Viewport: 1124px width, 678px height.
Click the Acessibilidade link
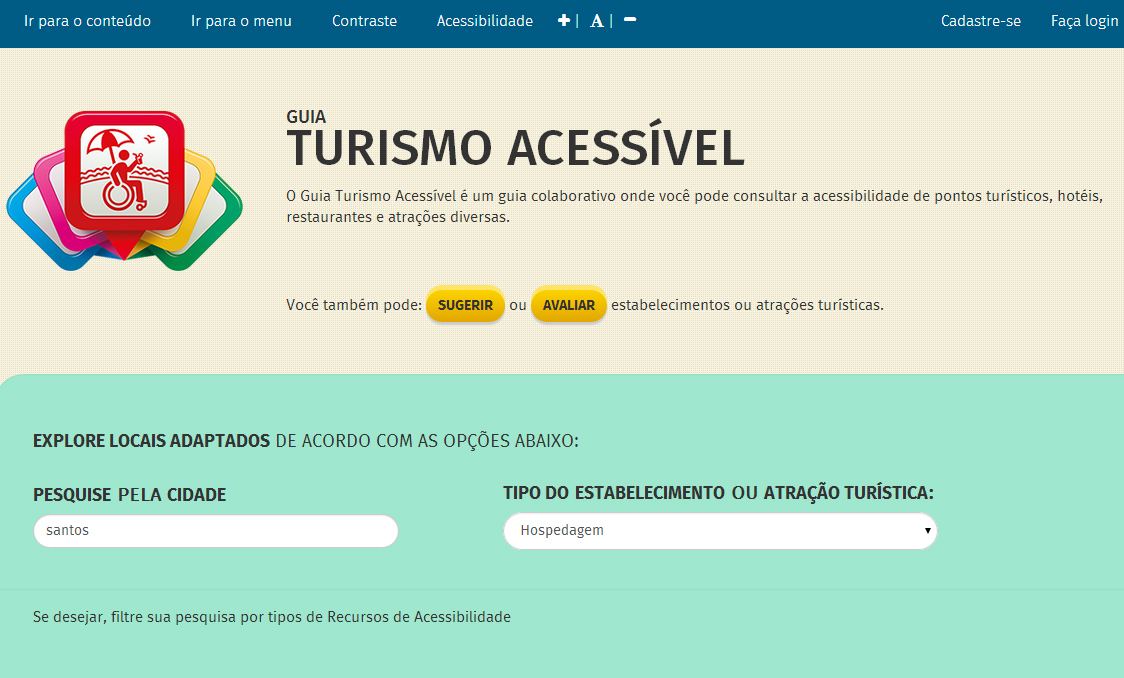[x=484, y=20]
